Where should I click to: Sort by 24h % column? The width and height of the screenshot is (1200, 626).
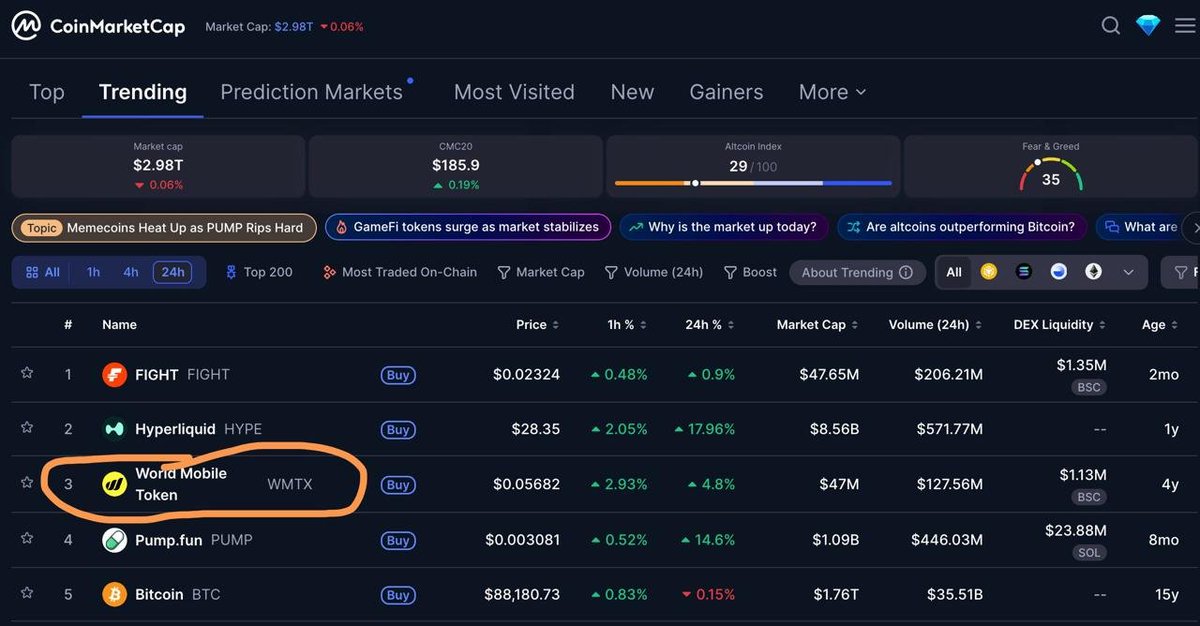pyautogui.click(x=710, y=325)
